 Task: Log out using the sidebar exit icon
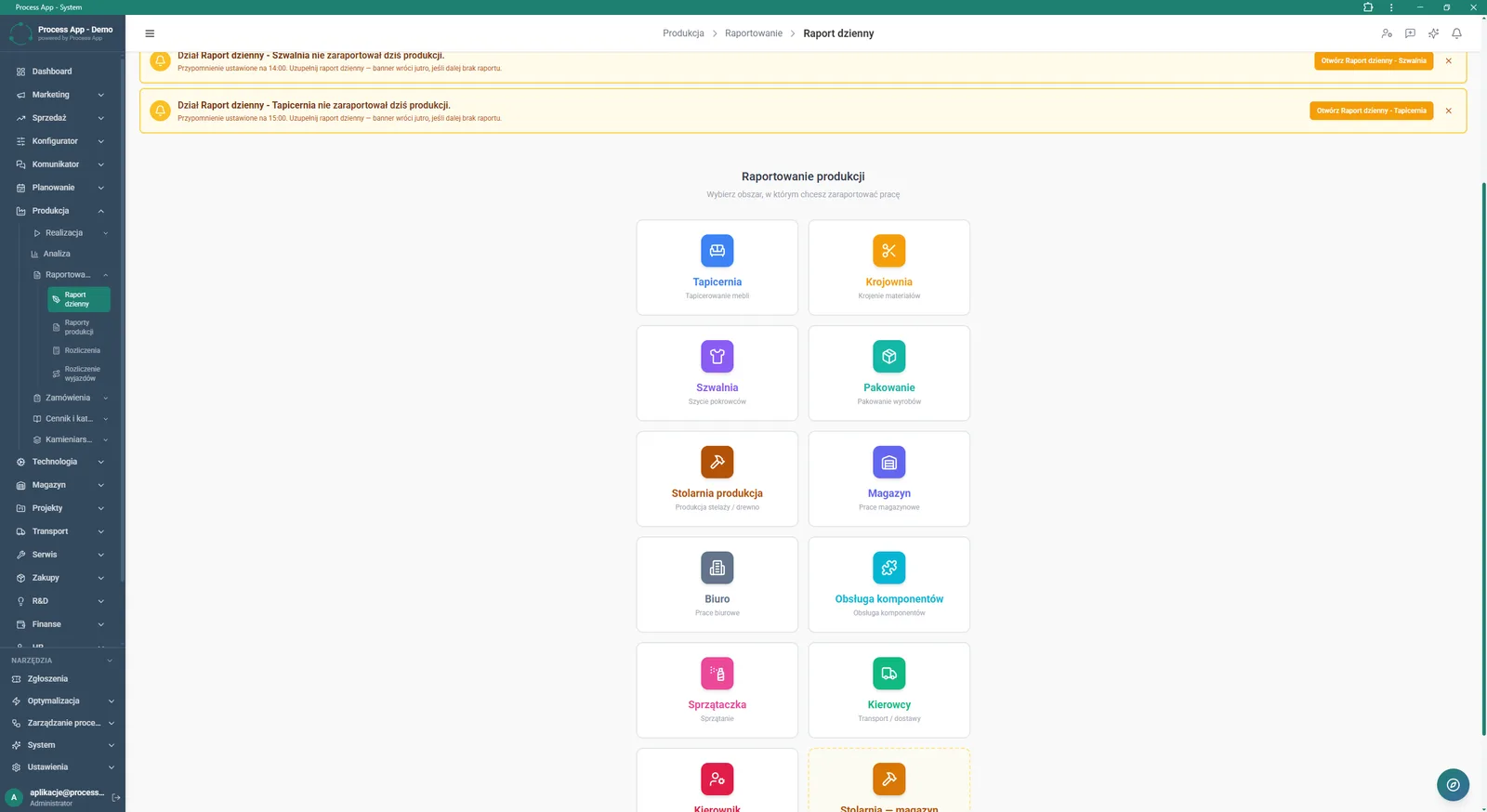pyautogui.click(x=116, y=797)
